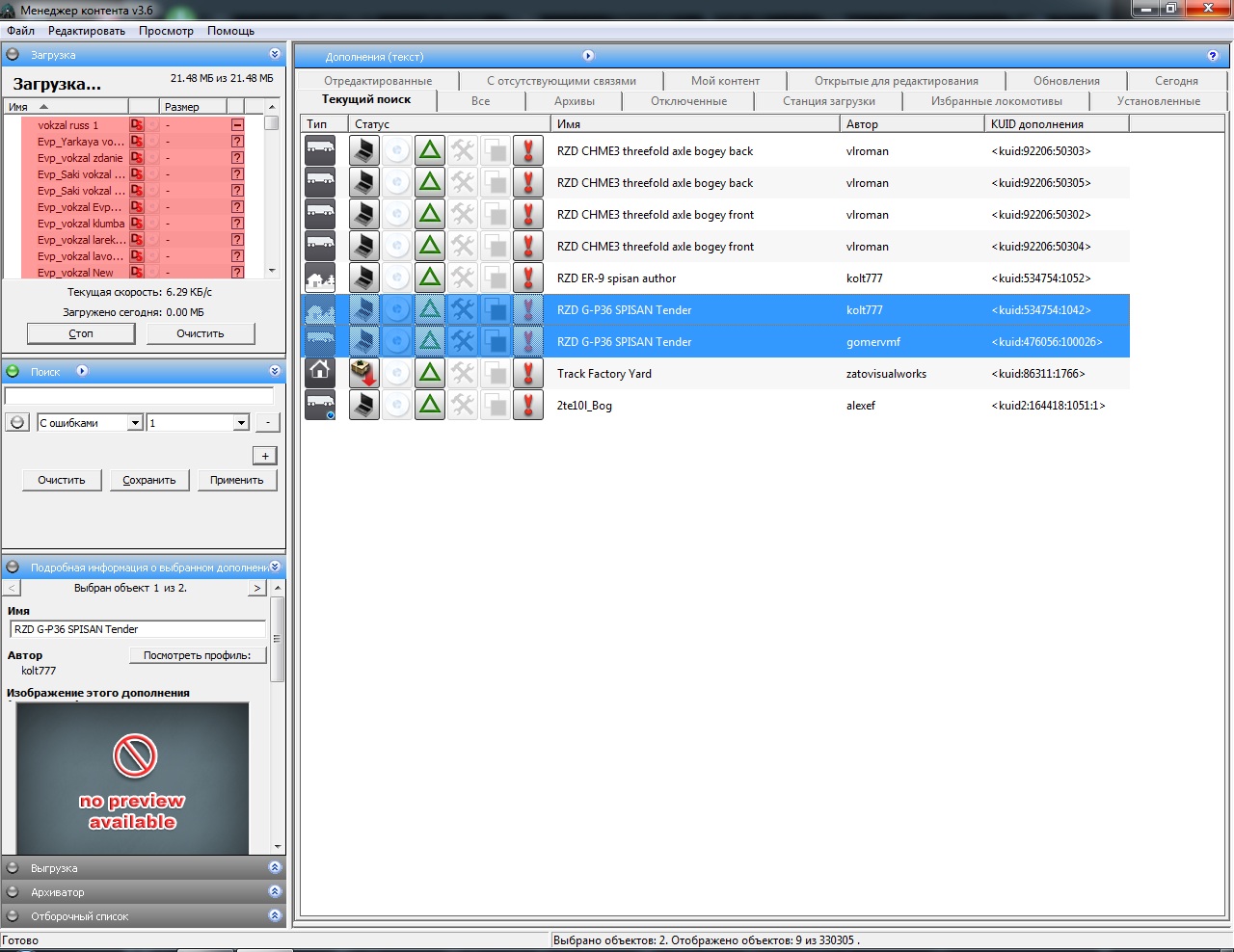Open the С ошибками filter dropdown
Screen dimensions: 1234x952
point(135,422)
